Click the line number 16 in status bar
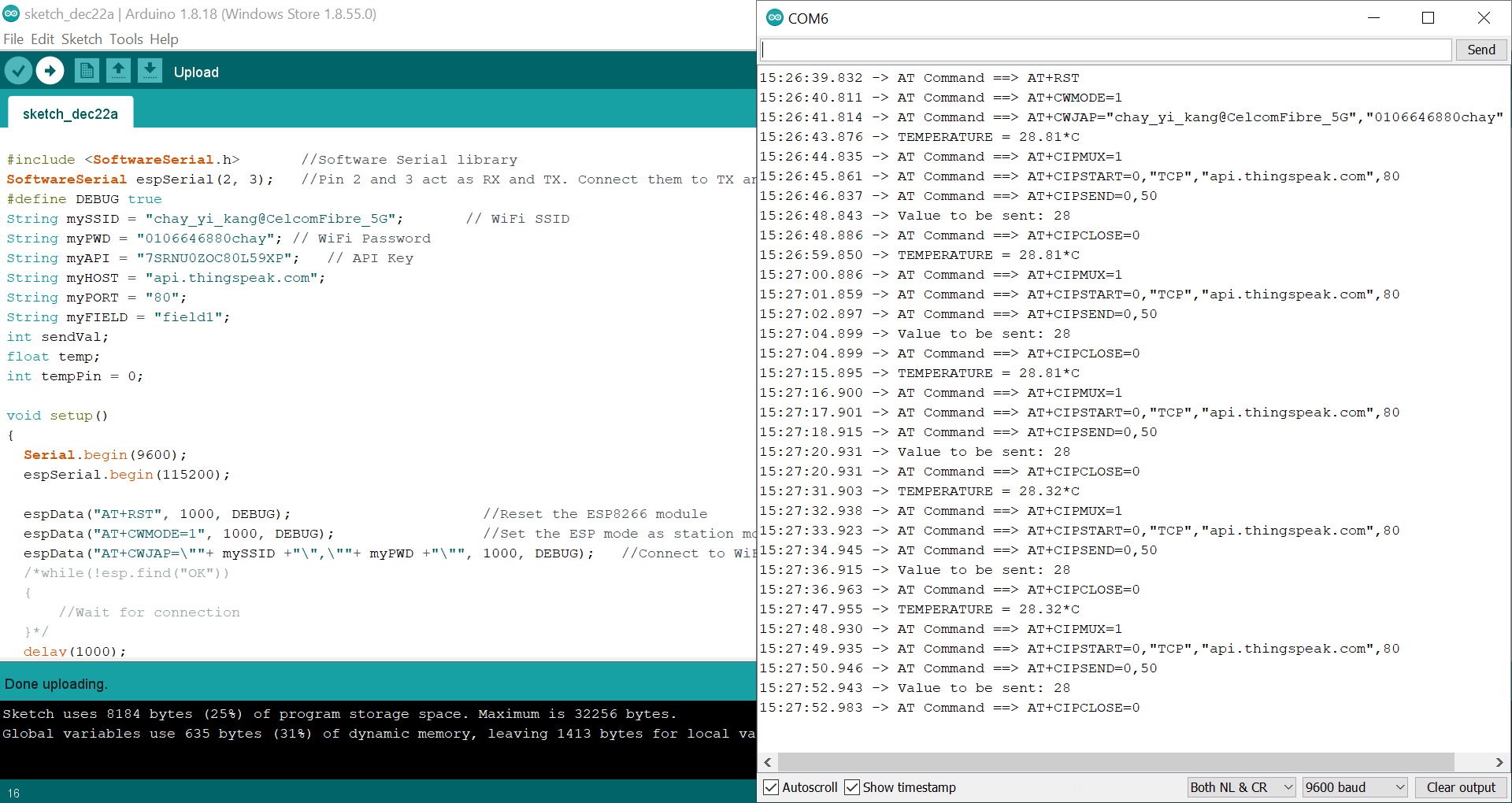The image size is (1512, 803). coord(13,793)
